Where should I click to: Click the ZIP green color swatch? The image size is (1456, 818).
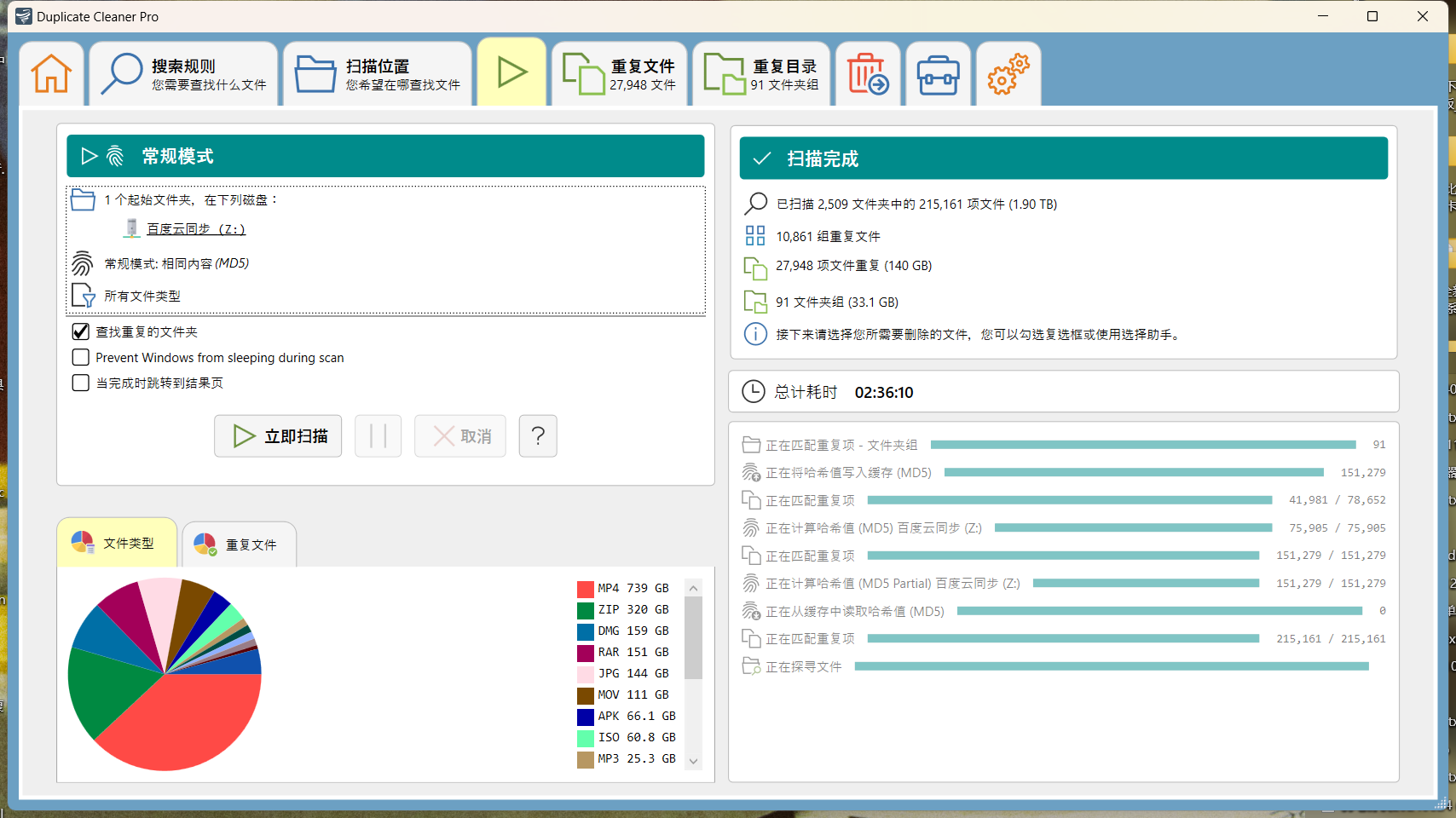click(586, 610)
